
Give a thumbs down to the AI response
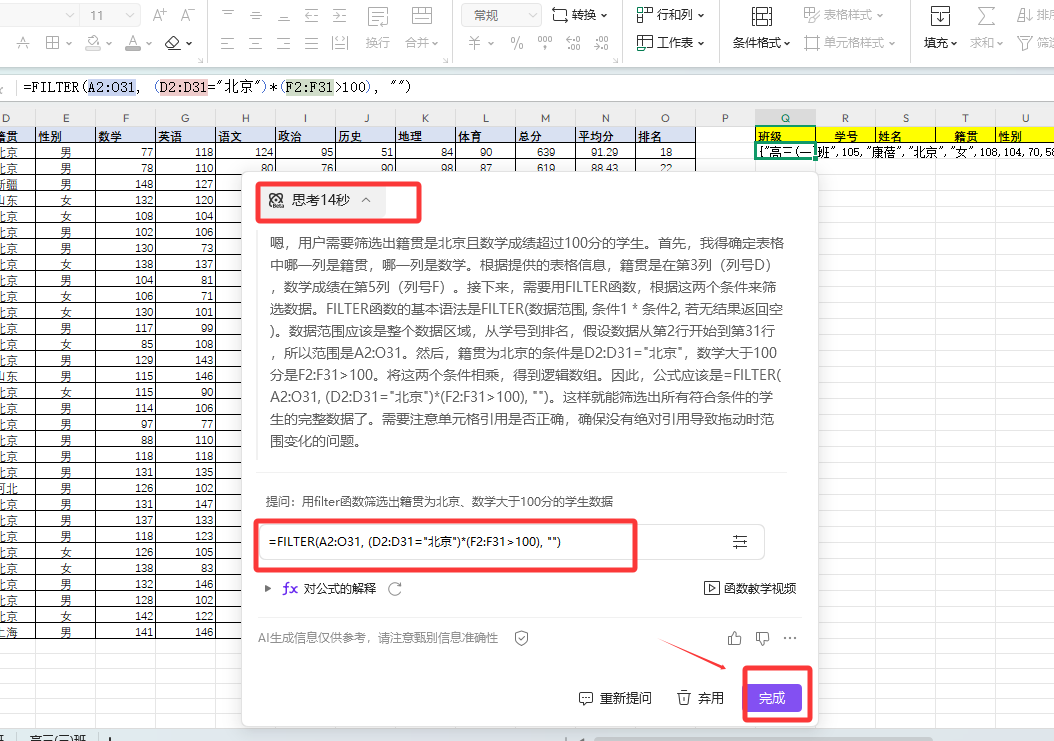763,638
